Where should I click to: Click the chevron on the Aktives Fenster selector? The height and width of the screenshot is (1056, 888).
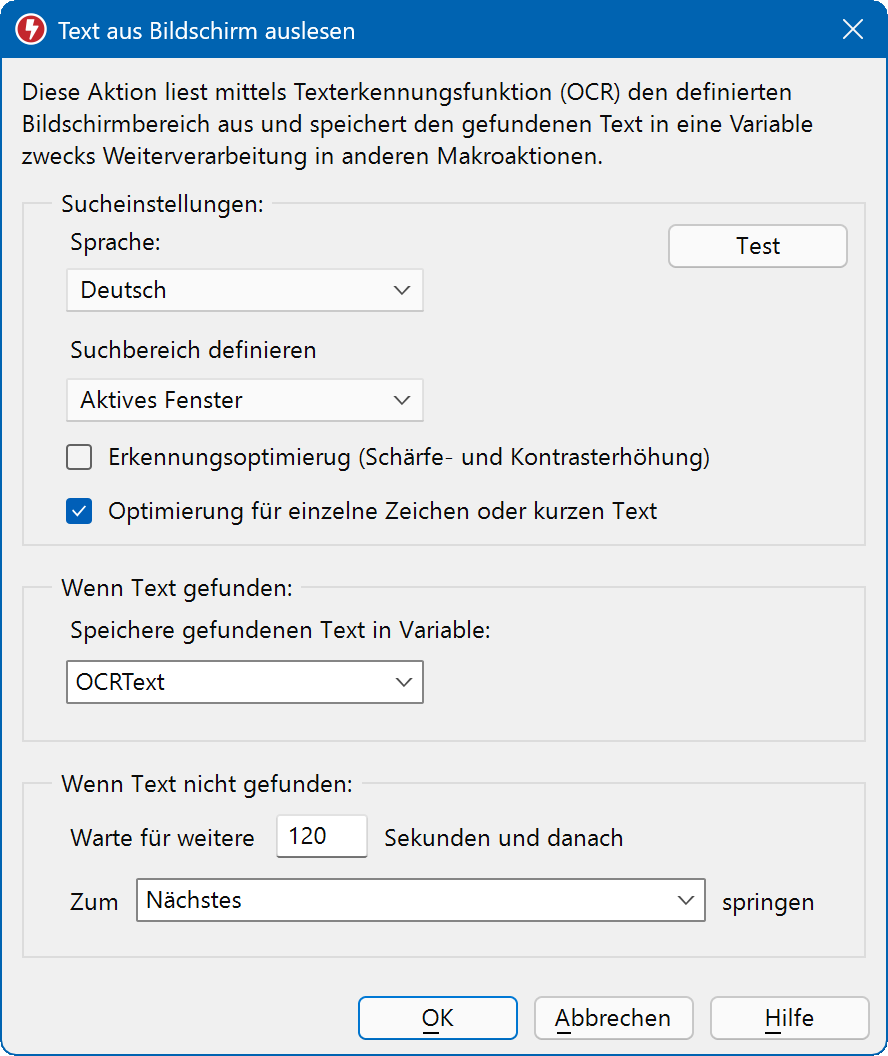[404, 400]
